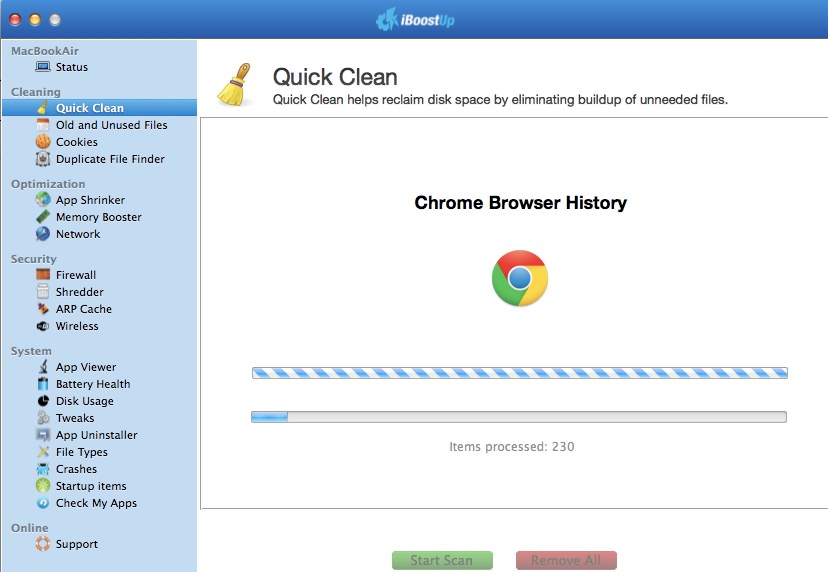Click the Crashes icon
This screenshot has height=572, width=828.
(x=43, y=469)
